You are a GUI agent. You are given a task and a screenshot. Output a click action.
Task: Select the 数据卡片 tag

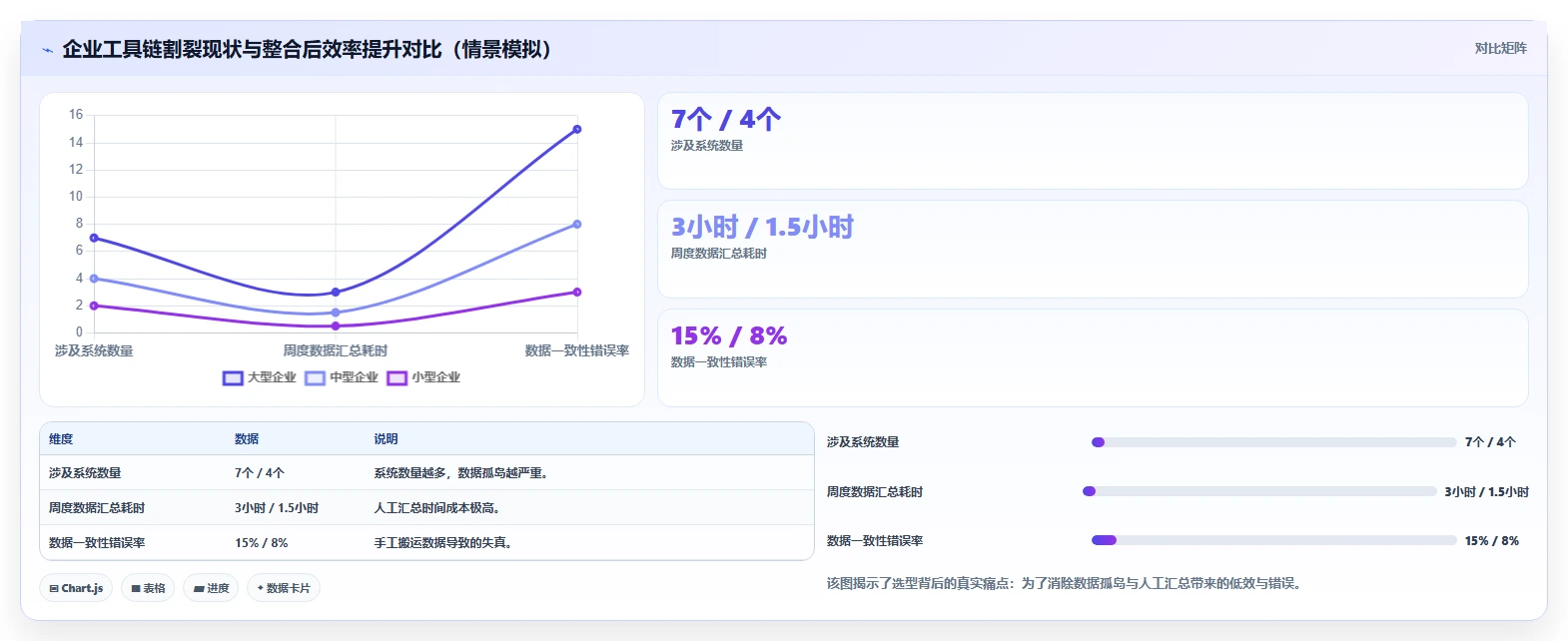point(284,588)
